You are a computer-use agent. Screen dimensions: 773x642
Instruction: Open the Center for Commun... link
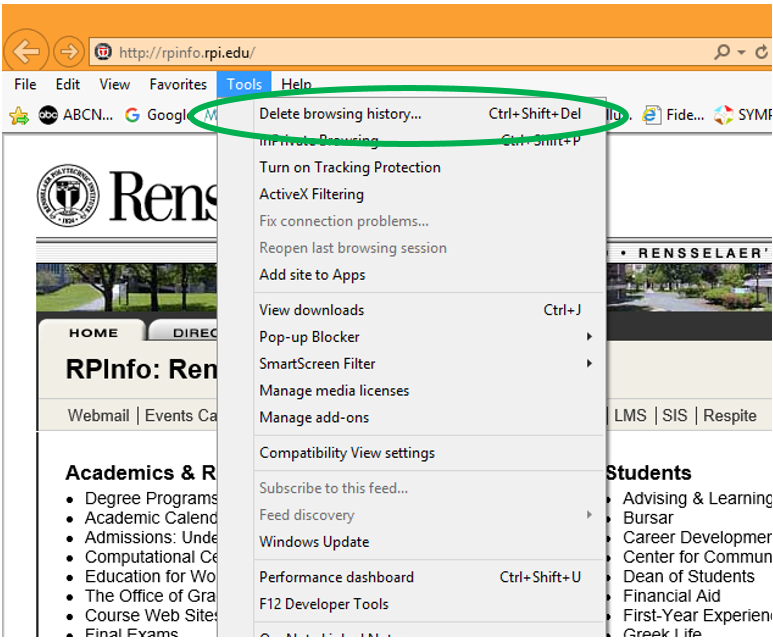(697, 557)
